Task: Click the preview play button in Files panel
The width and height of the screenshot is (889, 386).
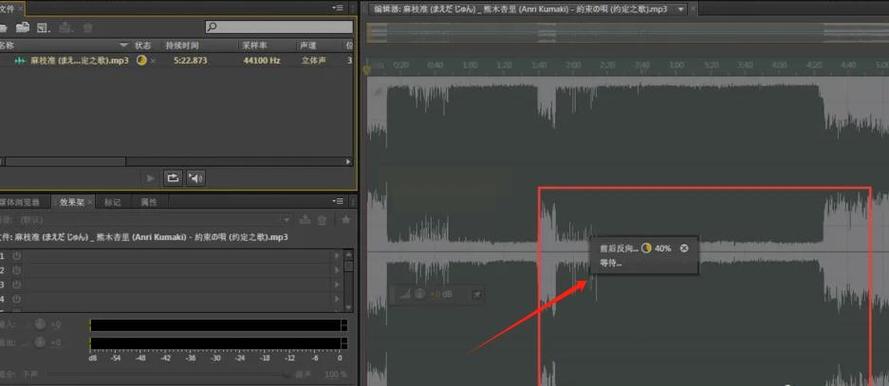Action: click(150, 179)
